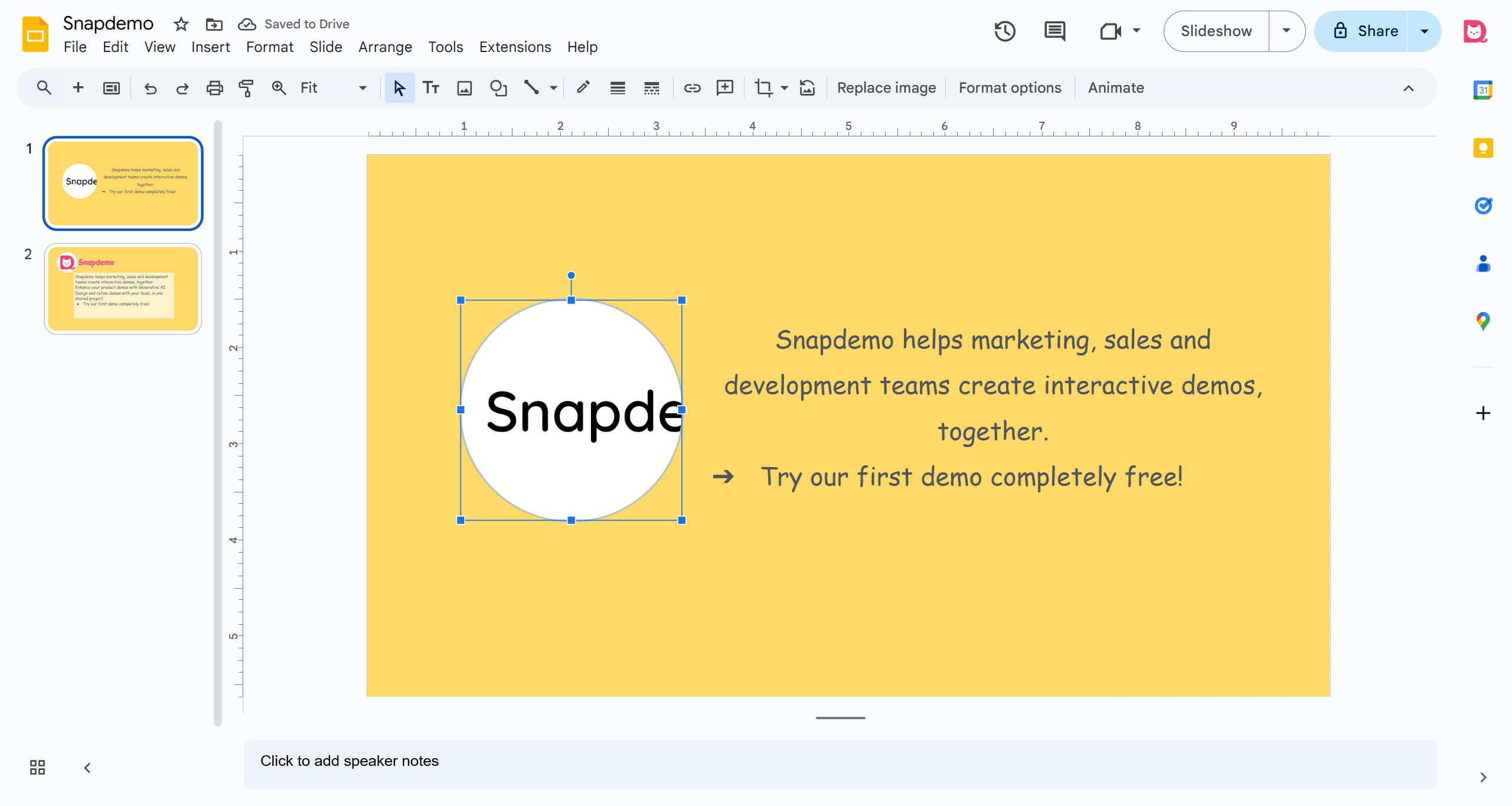Open Format options
The image size is (1512, 806).
point(1010,88)
